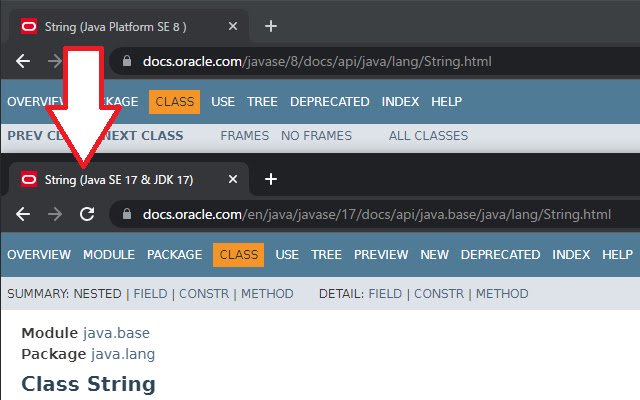The width and height of the screenshot is (640, 400).
Task: Open PREVIEW in the navigation bar
Action: [381, 255]
